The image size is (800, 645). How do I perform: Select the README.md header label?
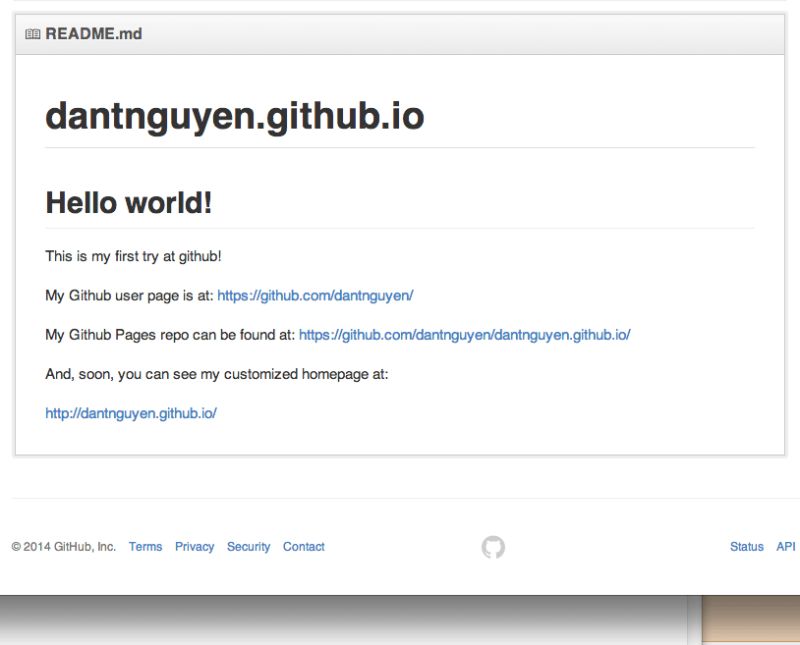point(93,33)
